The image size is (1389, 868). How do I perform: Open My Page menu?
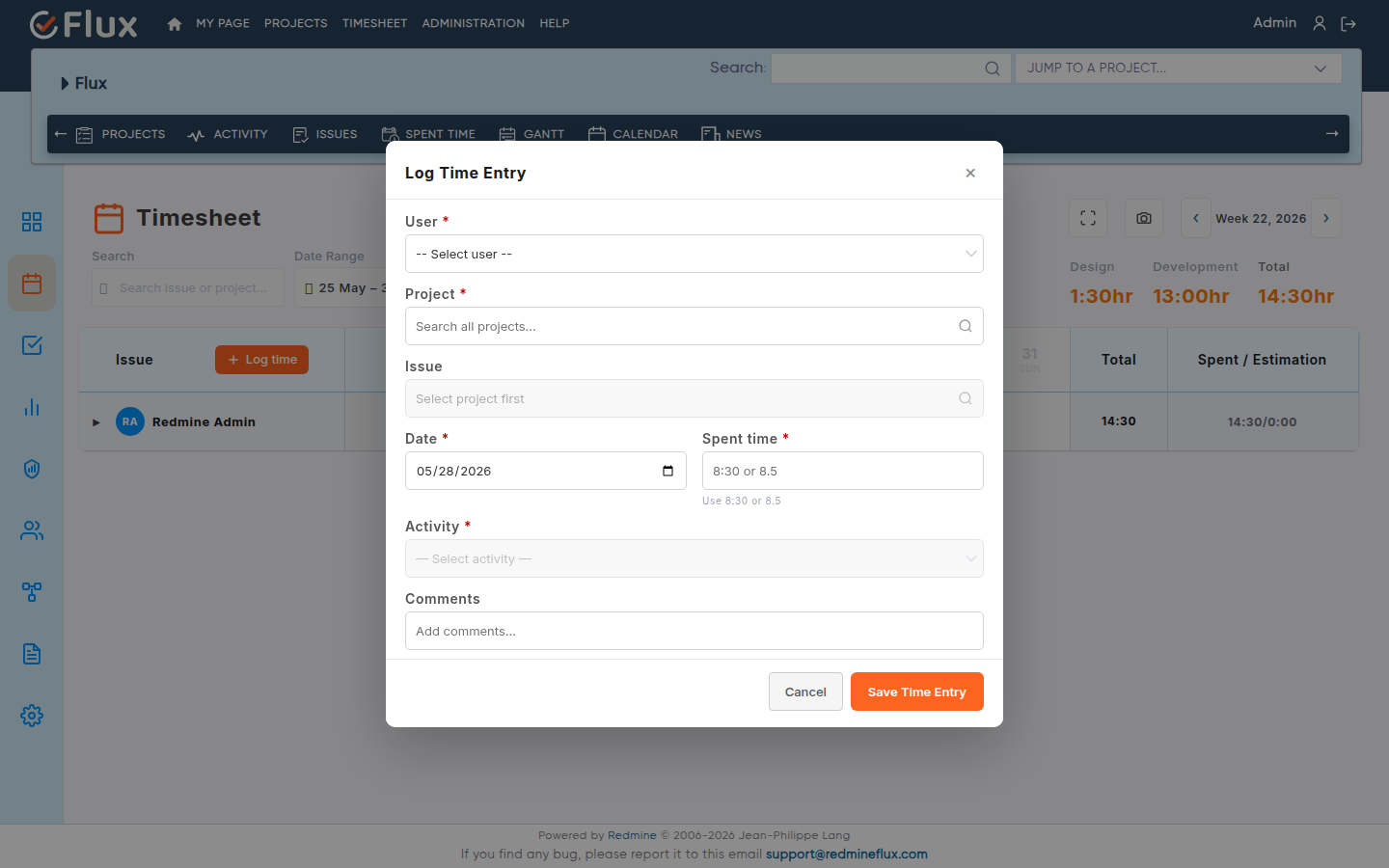223,23
